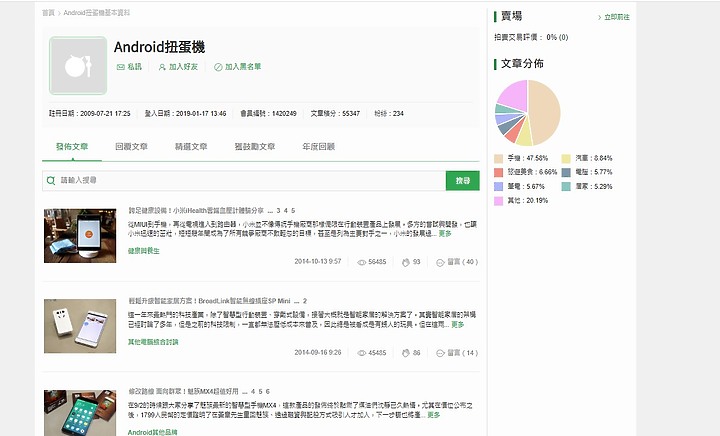Go to page 5 of iHealth article
Viewport: 720px width, 436px height.
(x=293, y=211)
